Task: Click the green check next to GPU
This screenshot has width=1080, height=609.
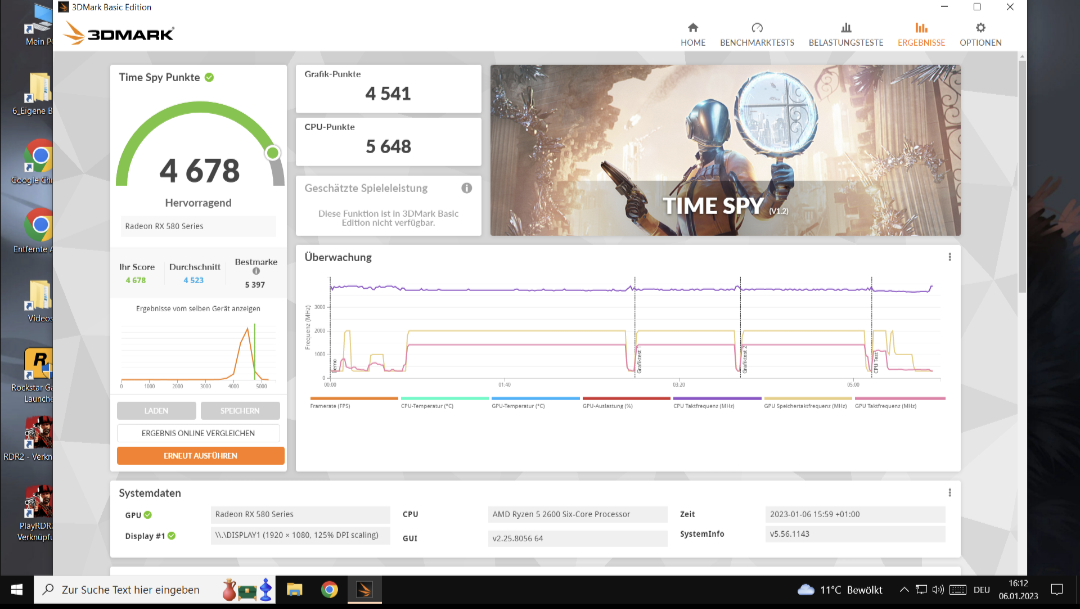Action: [148, 515]
